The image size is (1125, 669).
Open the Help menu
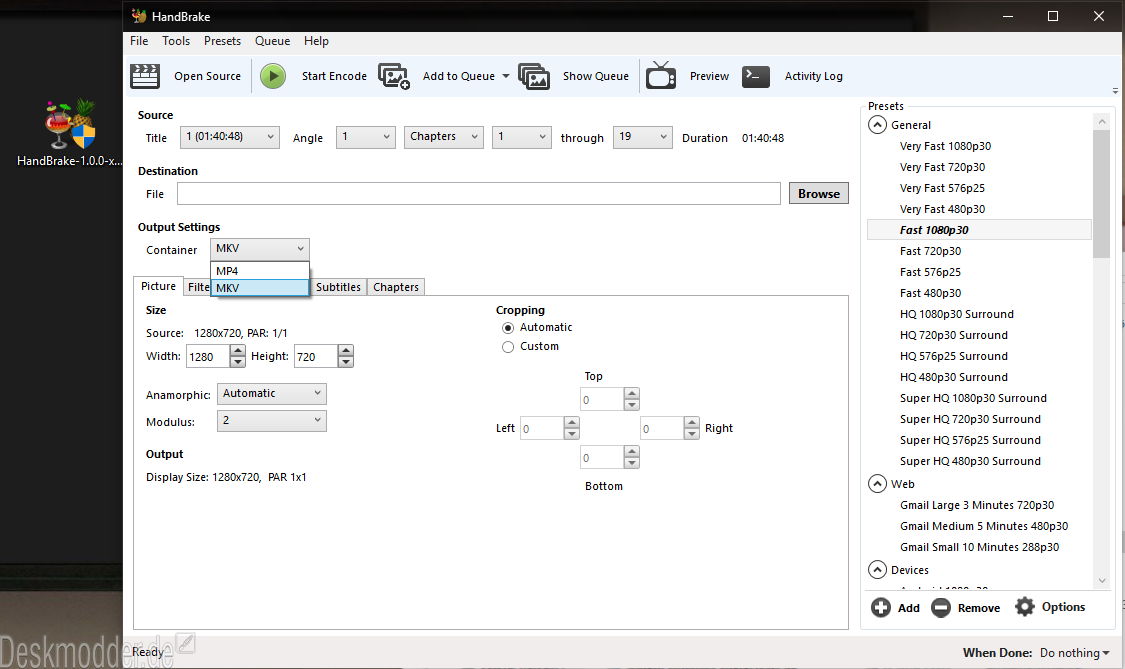click(x=316, y=41)
